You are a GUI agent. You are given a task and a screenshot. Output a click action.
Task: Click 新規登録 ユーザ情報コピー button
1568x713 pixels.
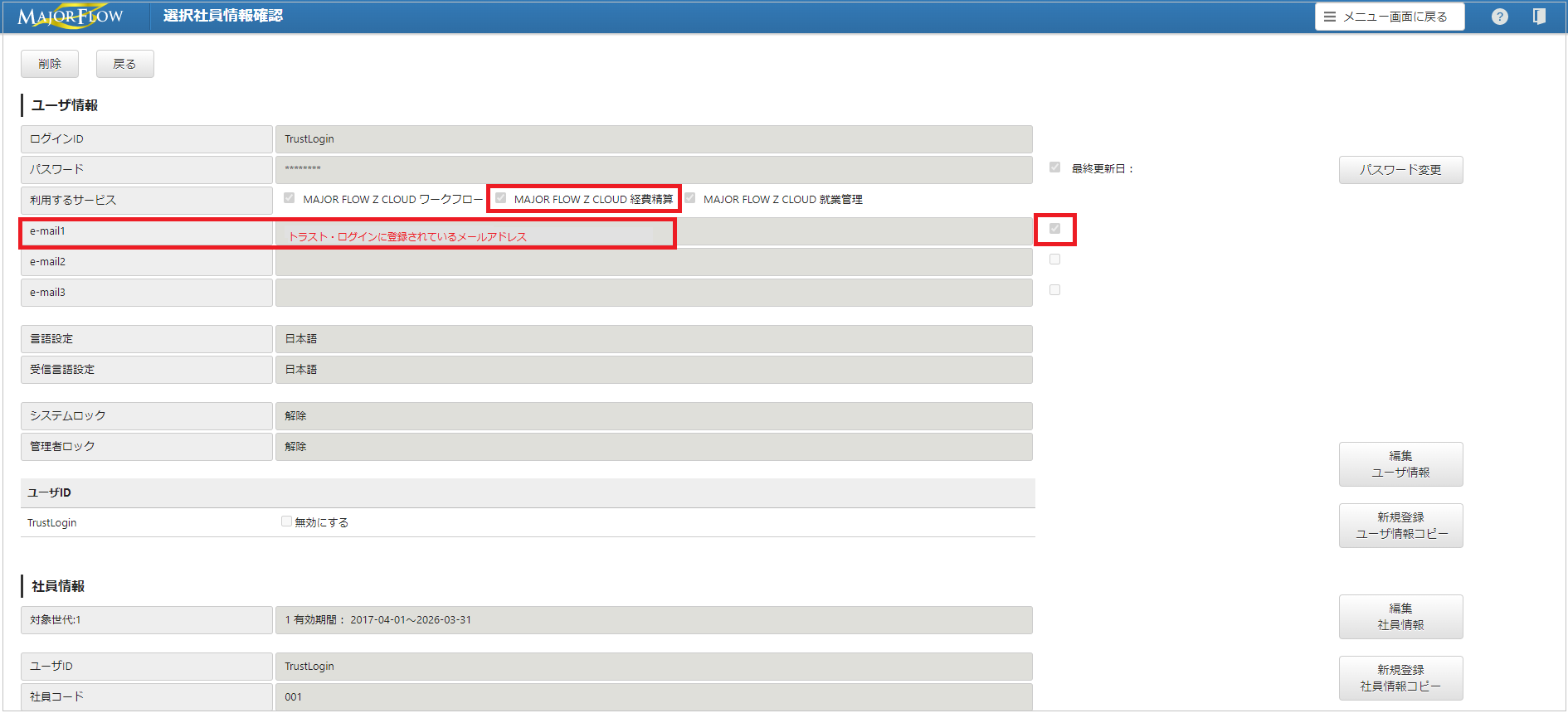coord(1400,526)
